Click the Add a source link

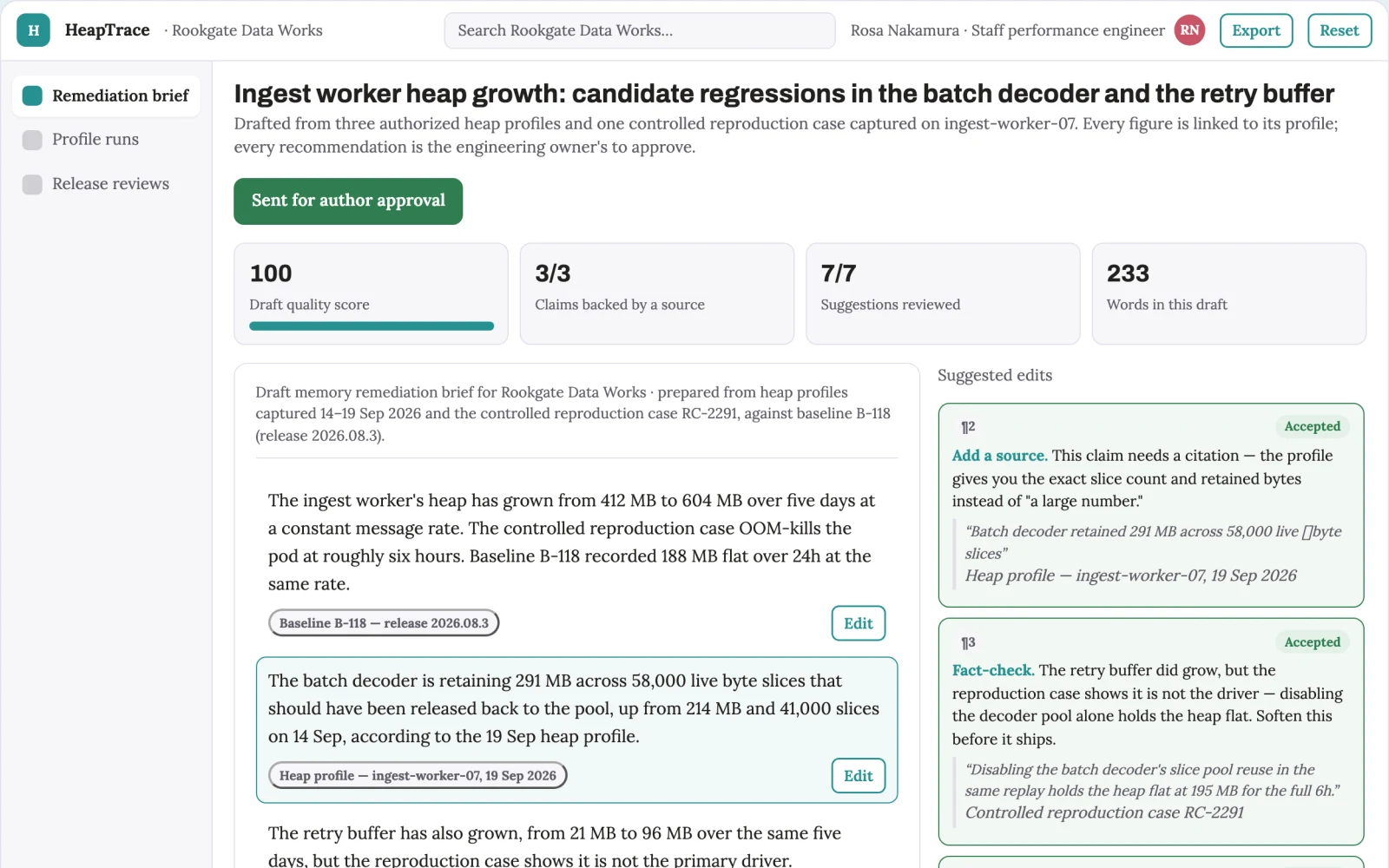[999, 456]
